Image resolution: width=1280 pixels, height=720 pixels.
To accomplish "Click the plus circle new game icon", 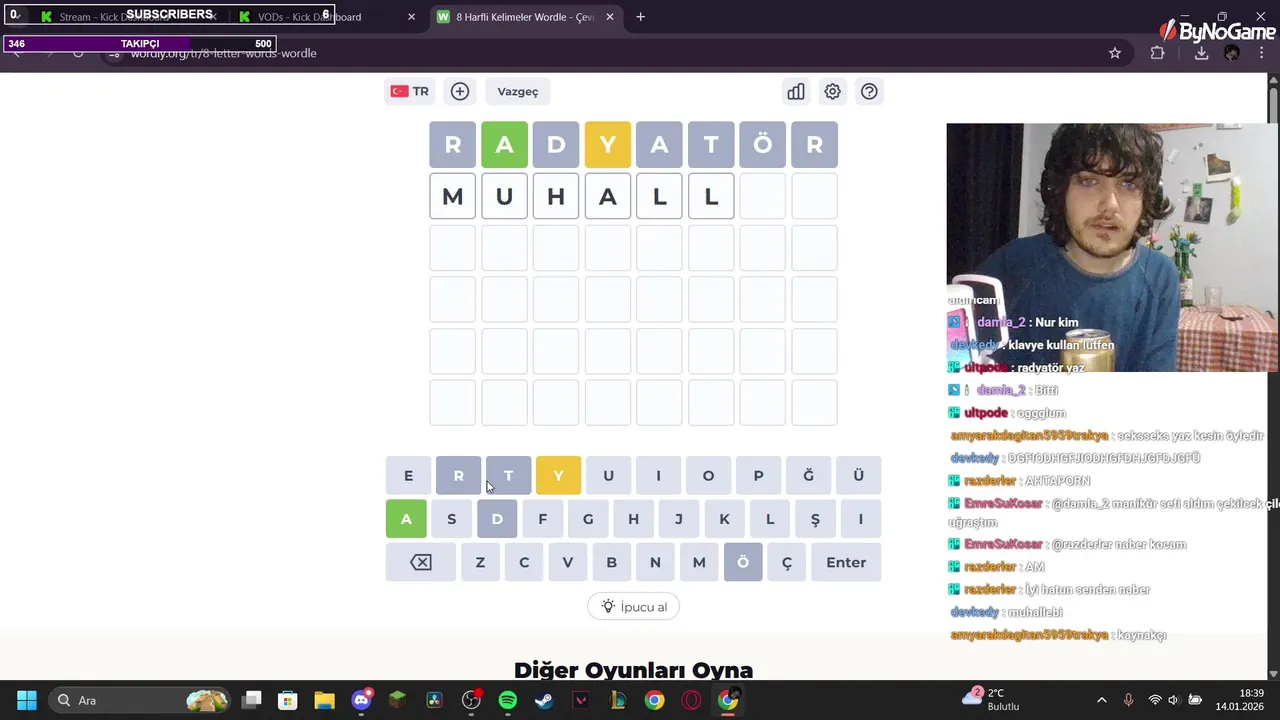I will 460,91.
